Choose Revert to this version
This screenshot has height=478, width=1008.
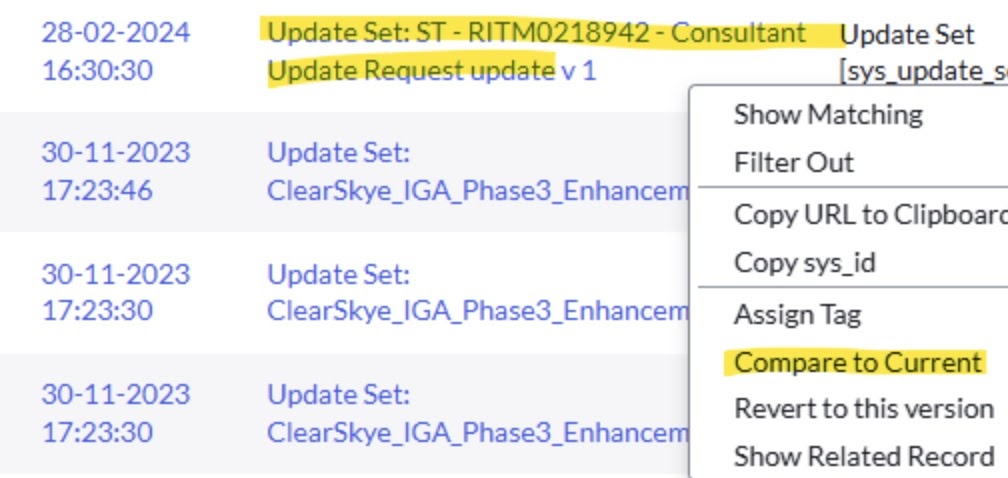coord(864,409)
